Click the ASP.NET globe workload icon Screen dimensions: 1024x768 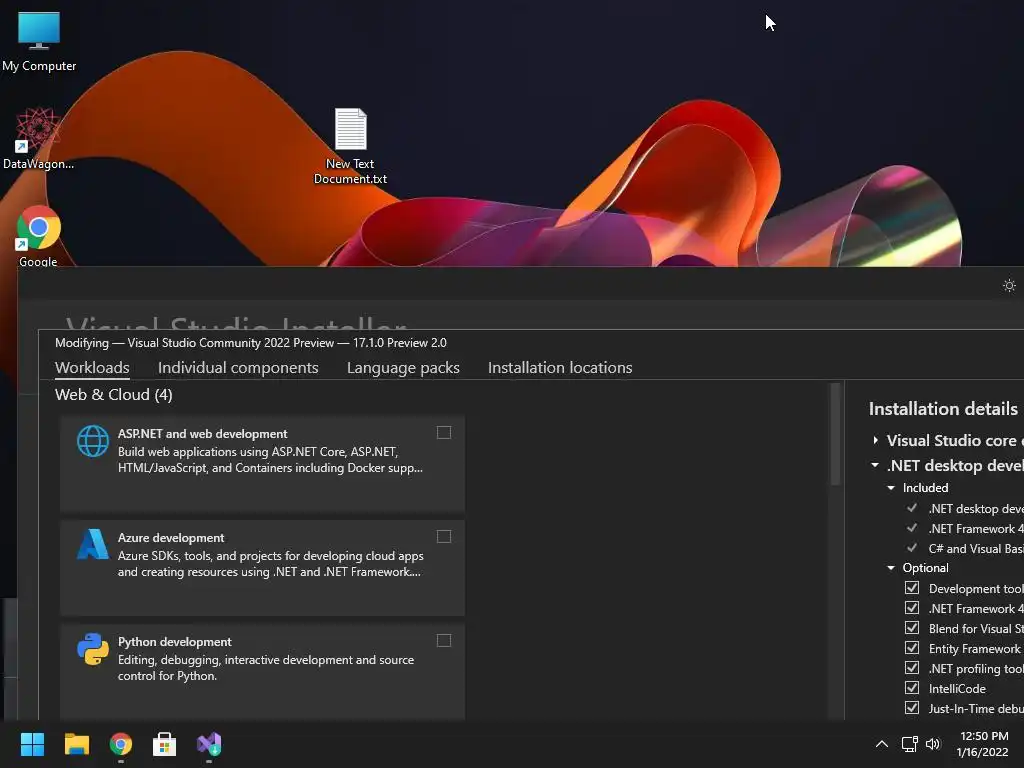pos(93,441)
